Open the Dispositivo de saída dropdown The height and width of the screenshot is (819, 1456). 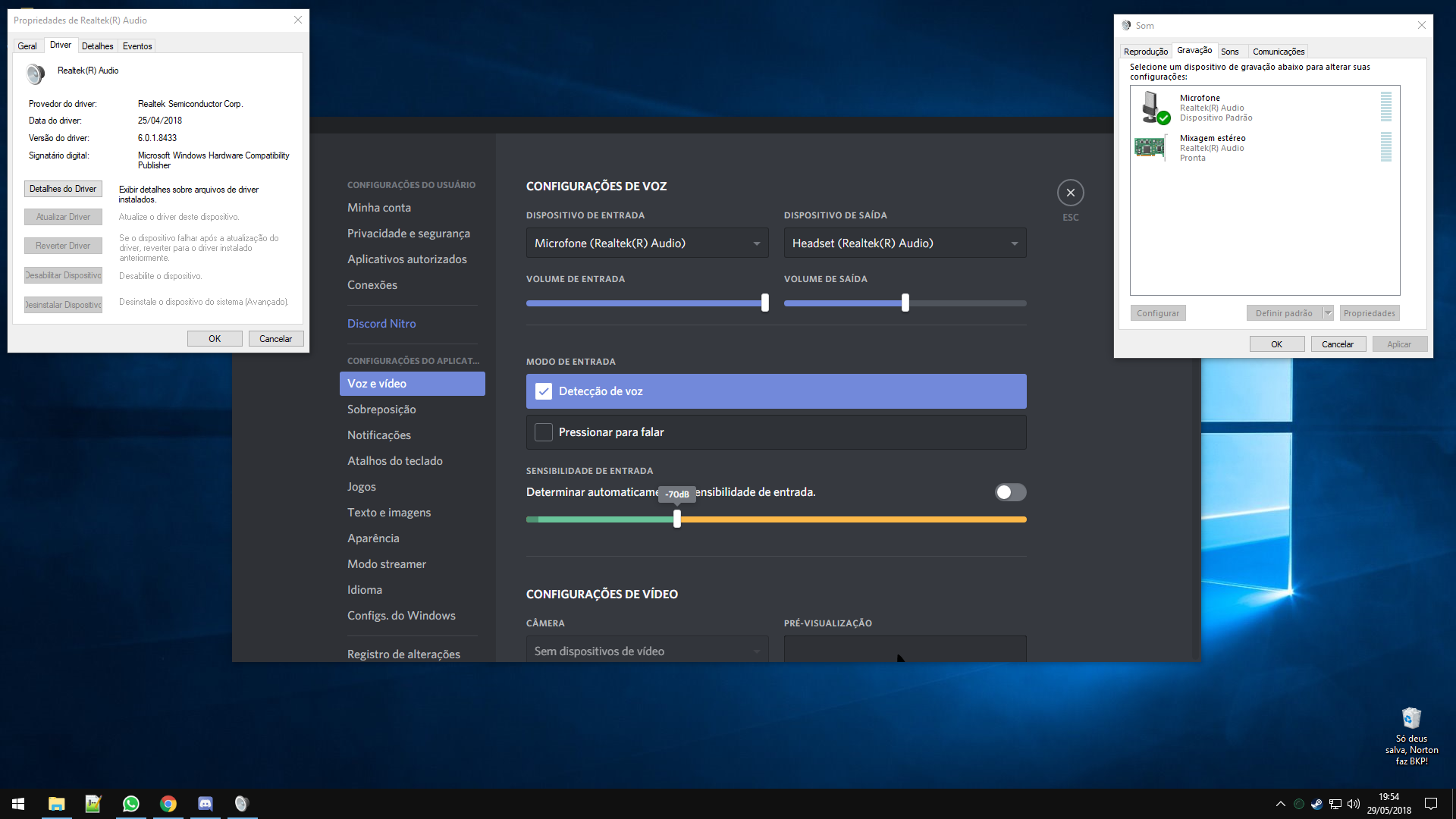click(905, 243)
